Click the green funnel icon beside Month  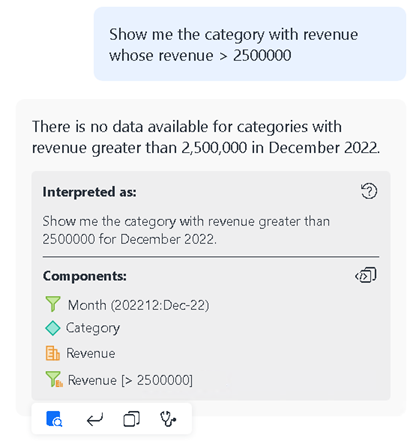(x=53, y=304)
